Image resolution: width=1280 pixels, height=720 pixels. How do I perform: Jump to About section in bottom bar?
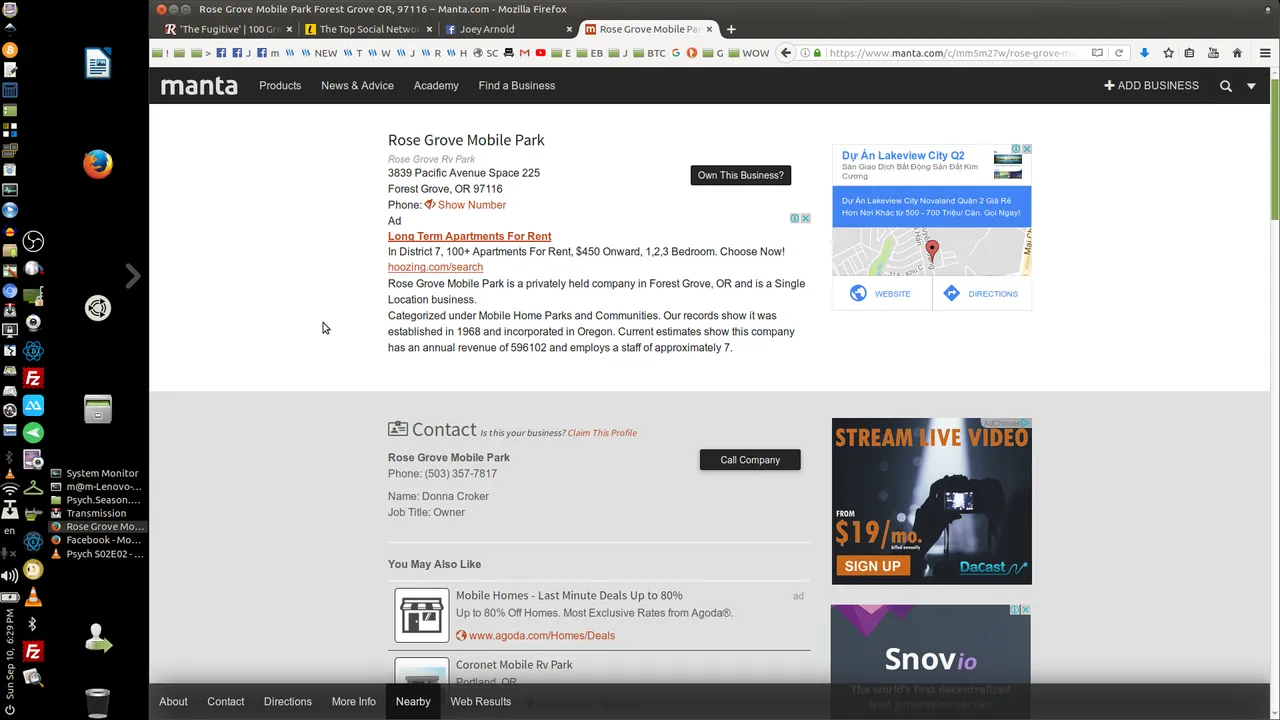173,702
